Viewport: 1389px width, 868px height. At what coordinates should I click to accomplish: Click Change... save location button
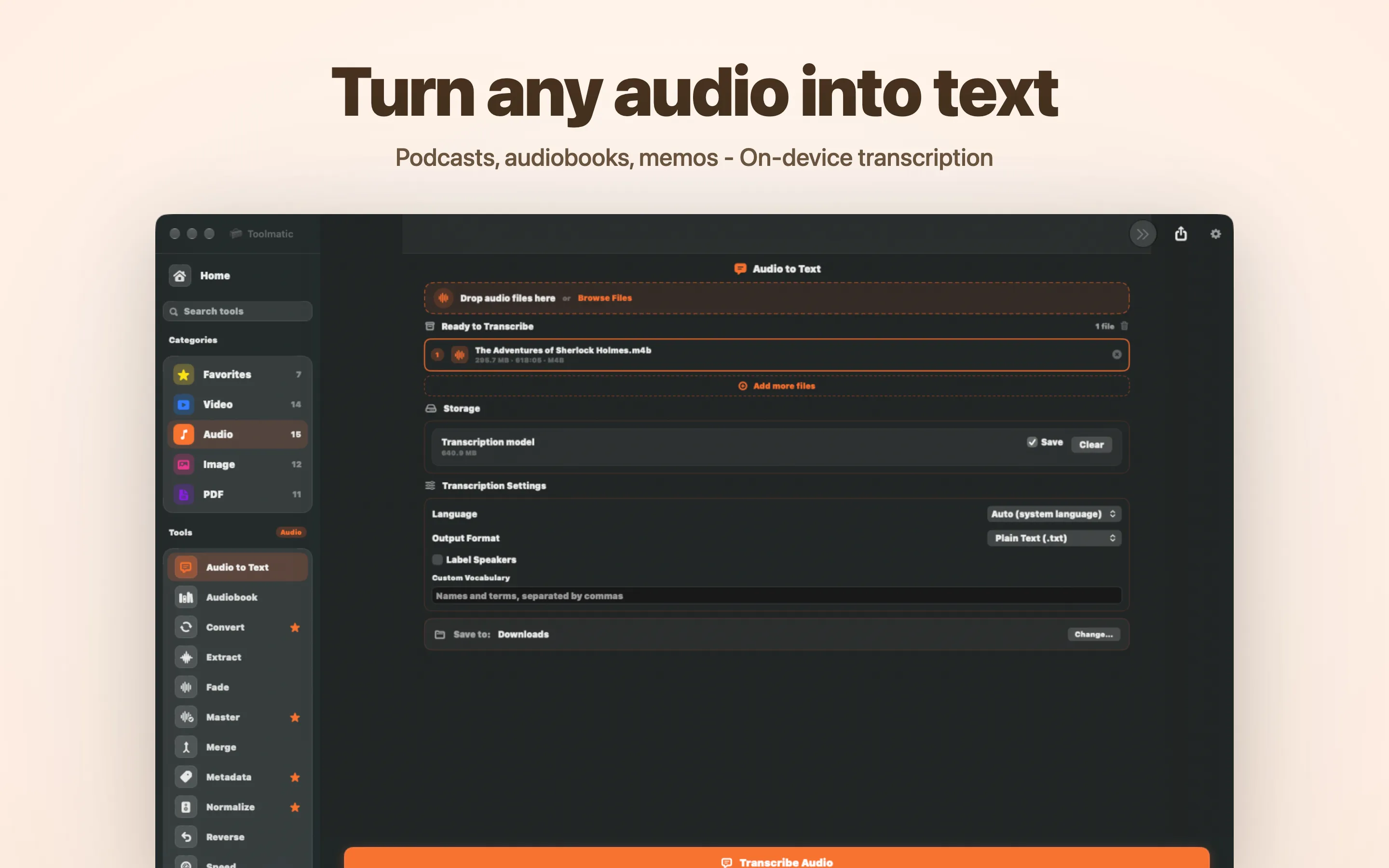[1093, 634]
